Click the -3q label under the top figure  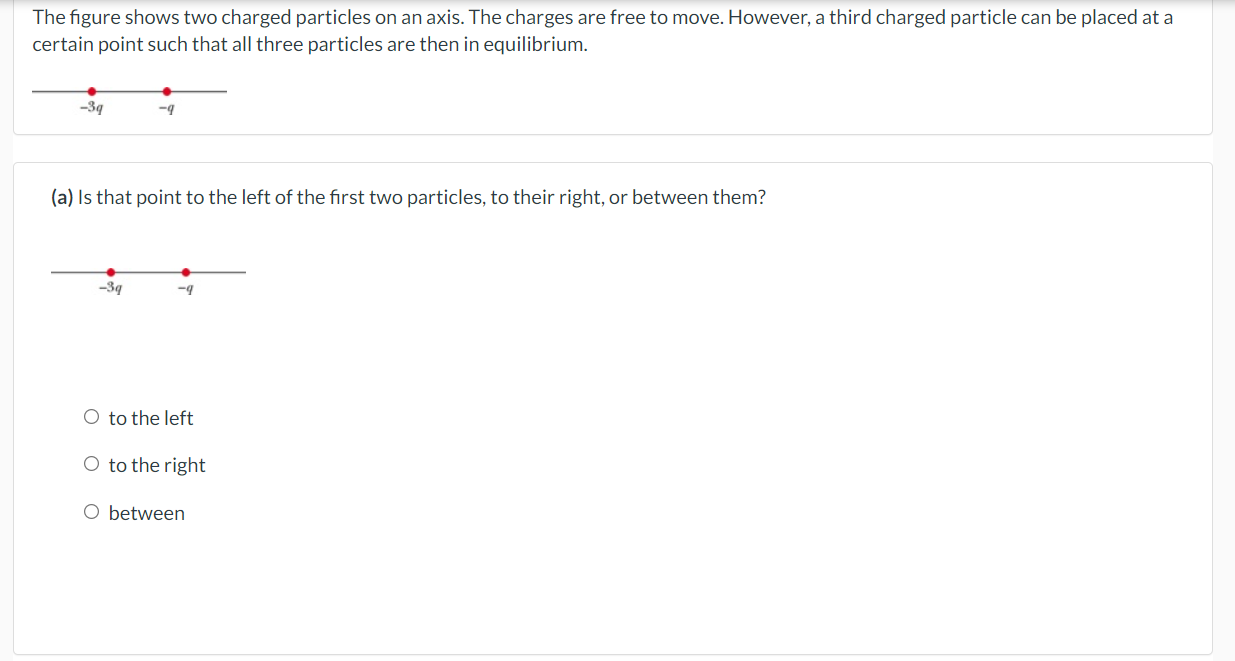(x=90, y=107)
